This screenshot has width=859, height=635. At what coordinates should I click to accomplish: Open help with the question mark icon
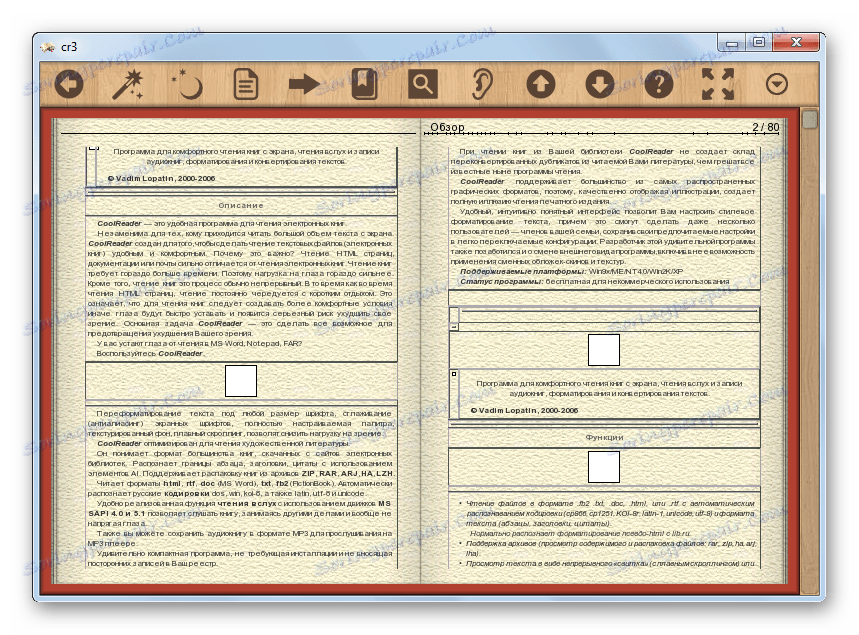[658, 84]
